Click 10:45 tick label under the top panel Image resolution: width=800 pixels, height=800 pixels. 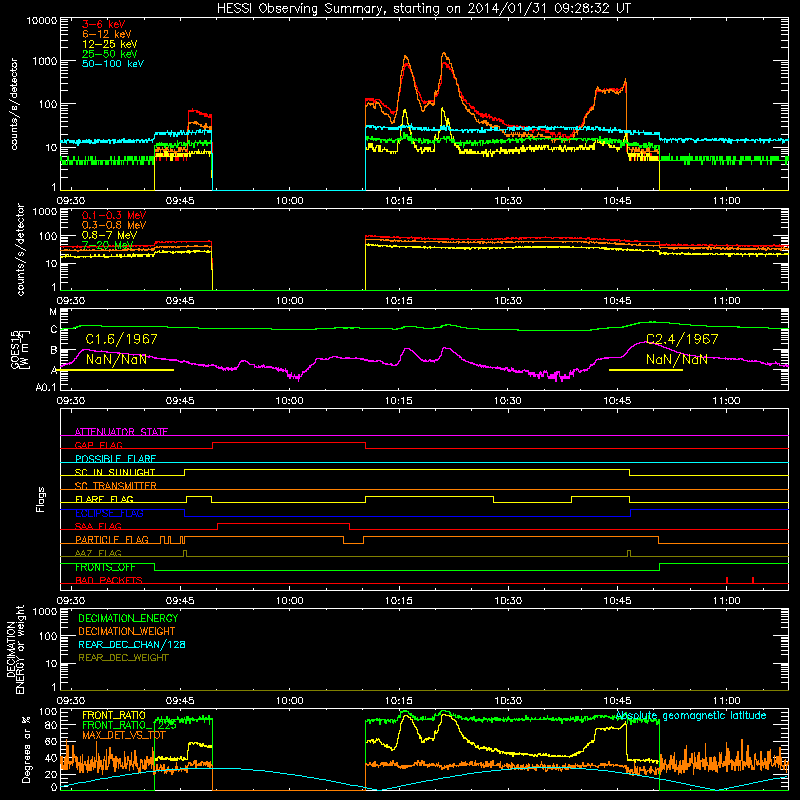617,201
